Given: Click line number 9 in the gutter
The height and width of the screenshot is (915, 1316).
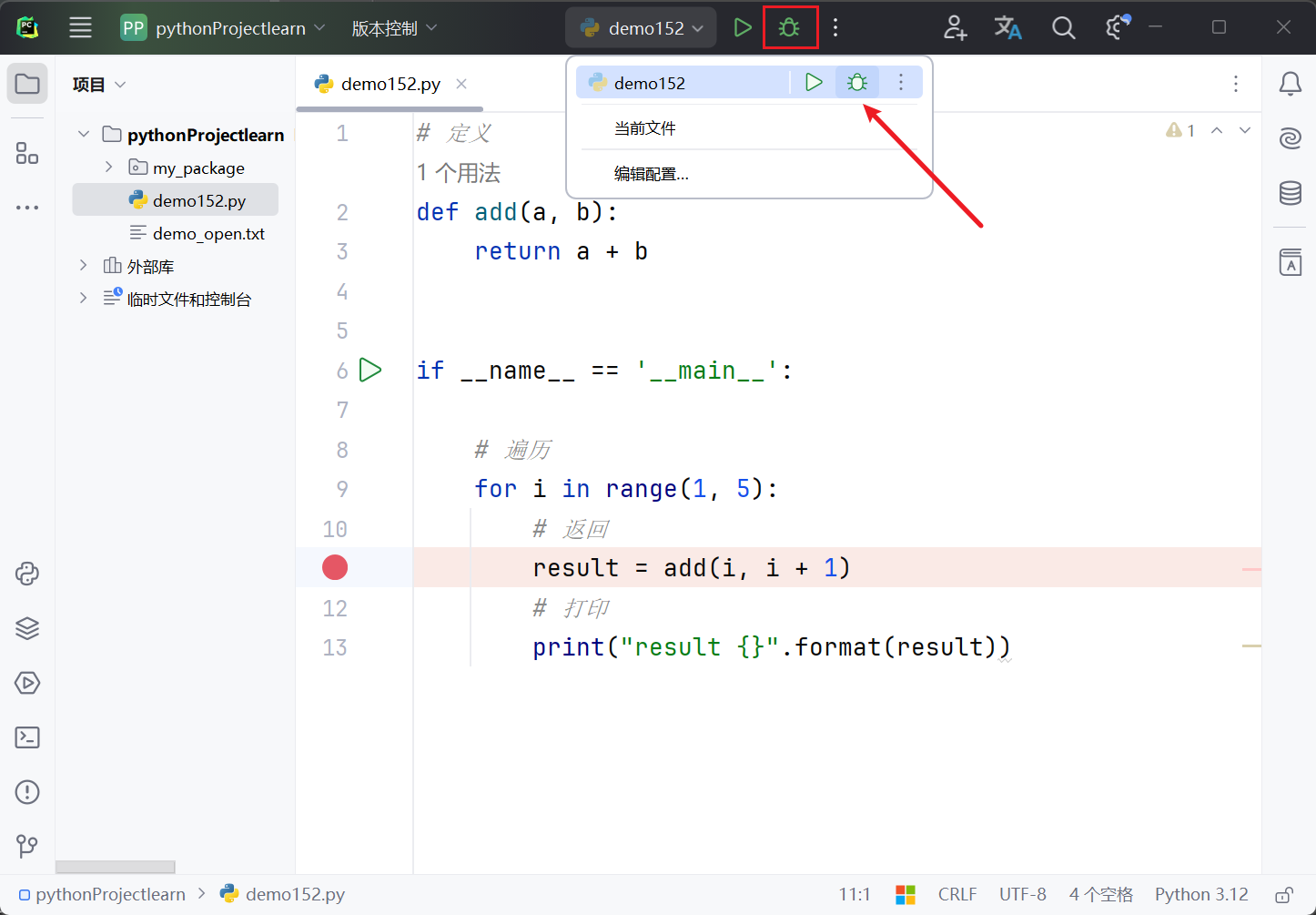Looking at the screenshot, I should (x=342, y=489).
